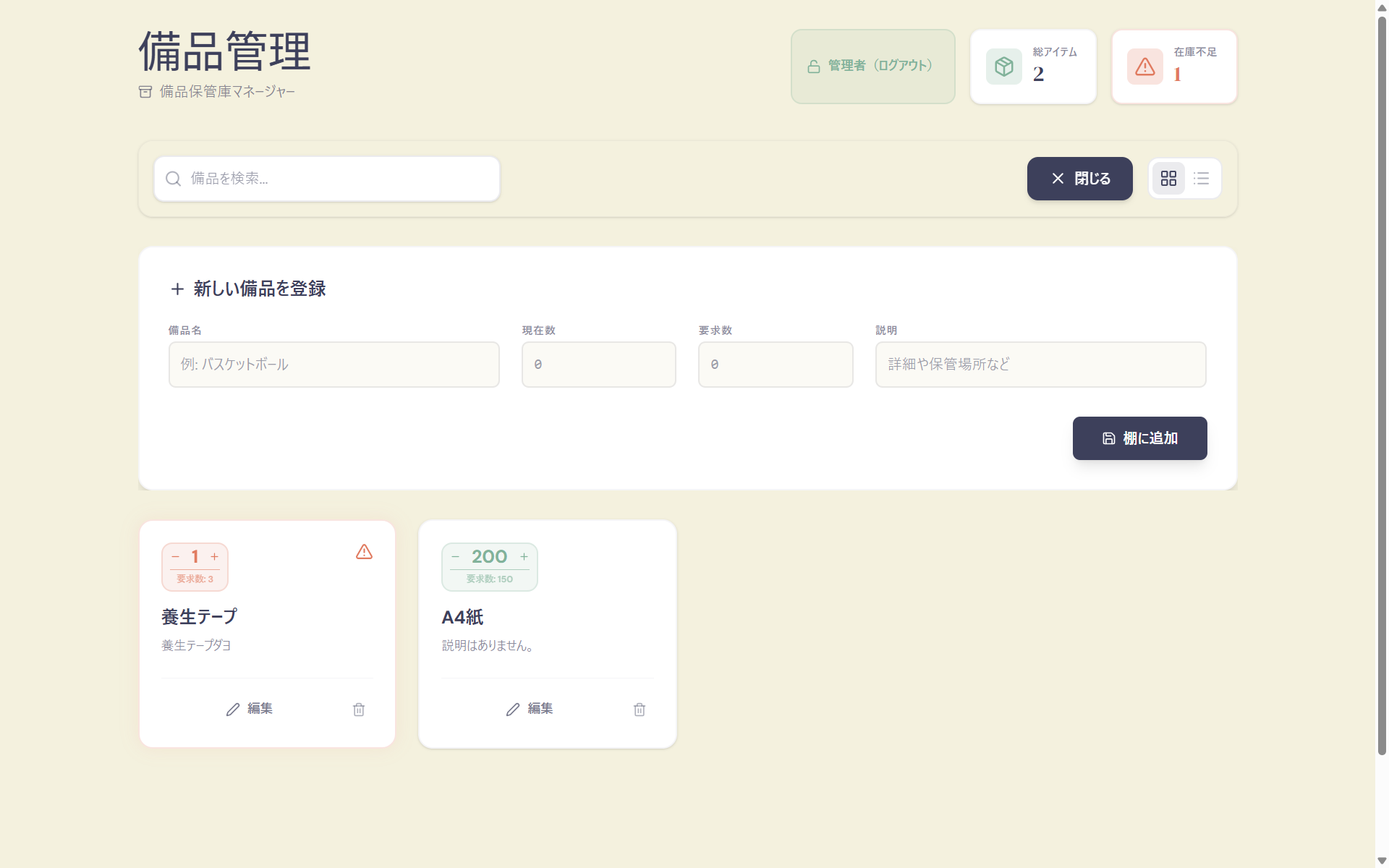
Task: Click the 閉じる close form button
Action: click(x=1079, y=179)
